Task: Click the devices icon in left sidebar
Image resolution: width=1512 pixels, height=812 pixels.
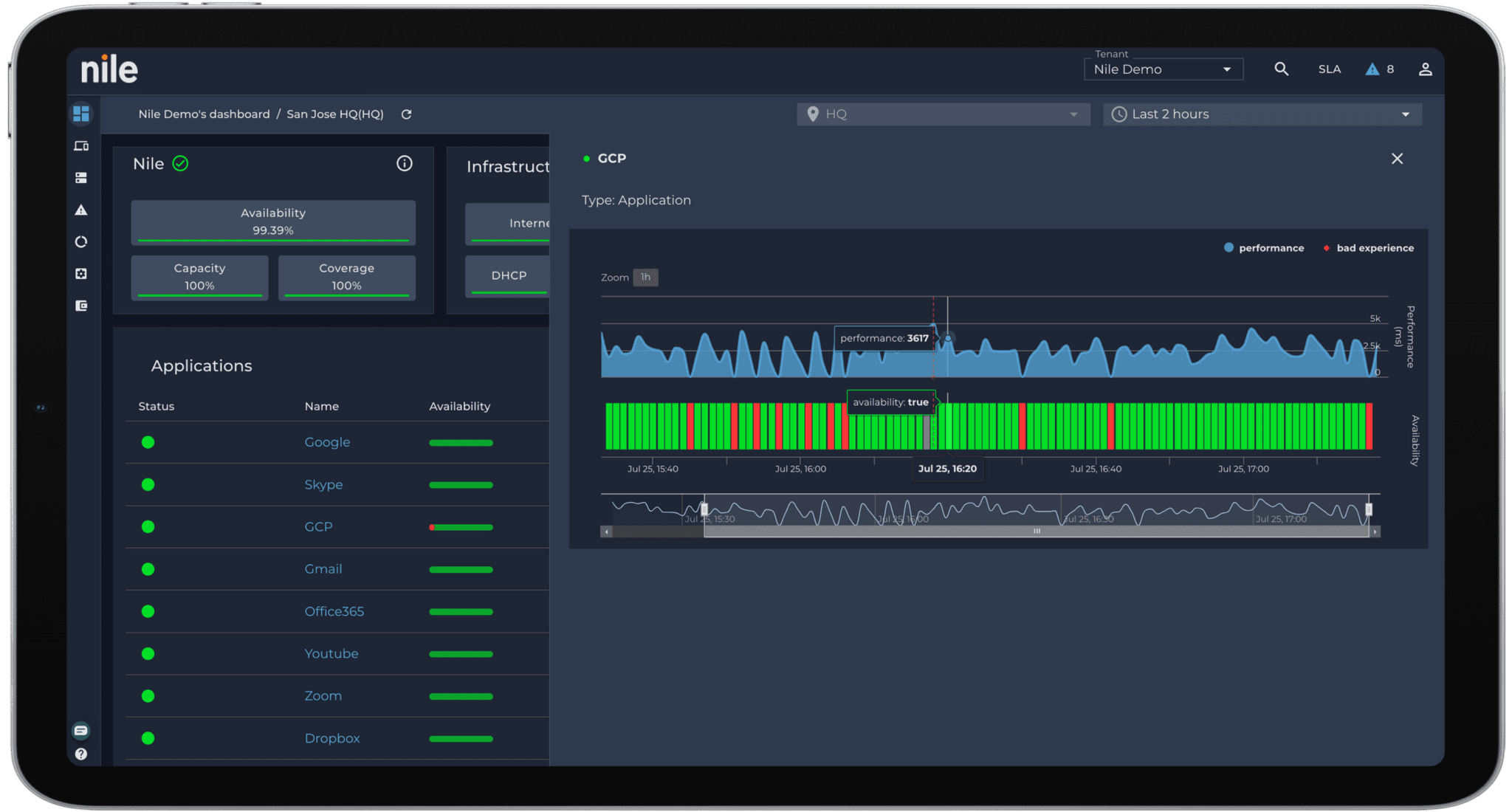Action: 81,146
